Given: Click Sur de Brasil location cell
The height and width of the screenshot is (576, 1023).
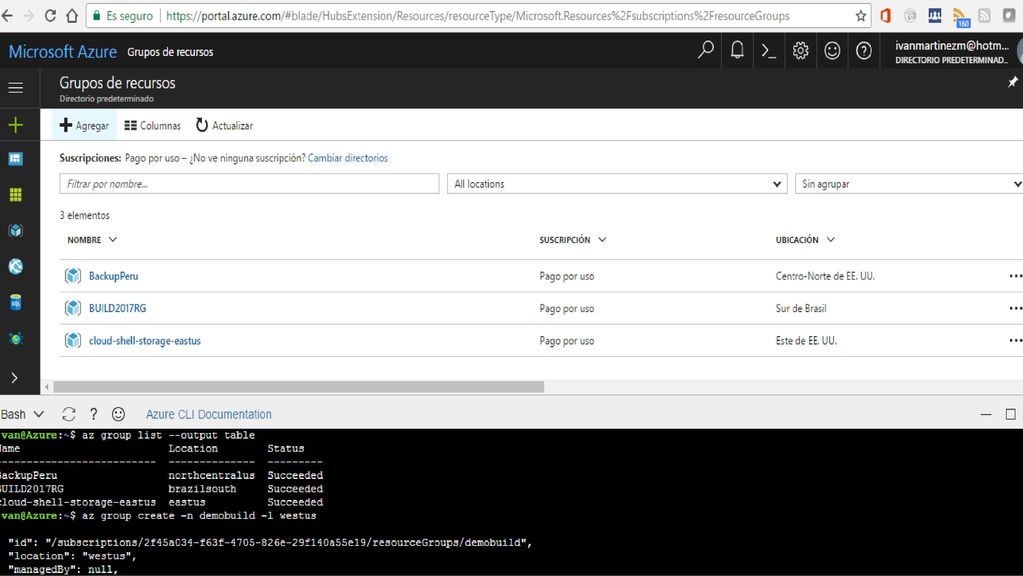Looking at the screenshot, I should point(801,308).
